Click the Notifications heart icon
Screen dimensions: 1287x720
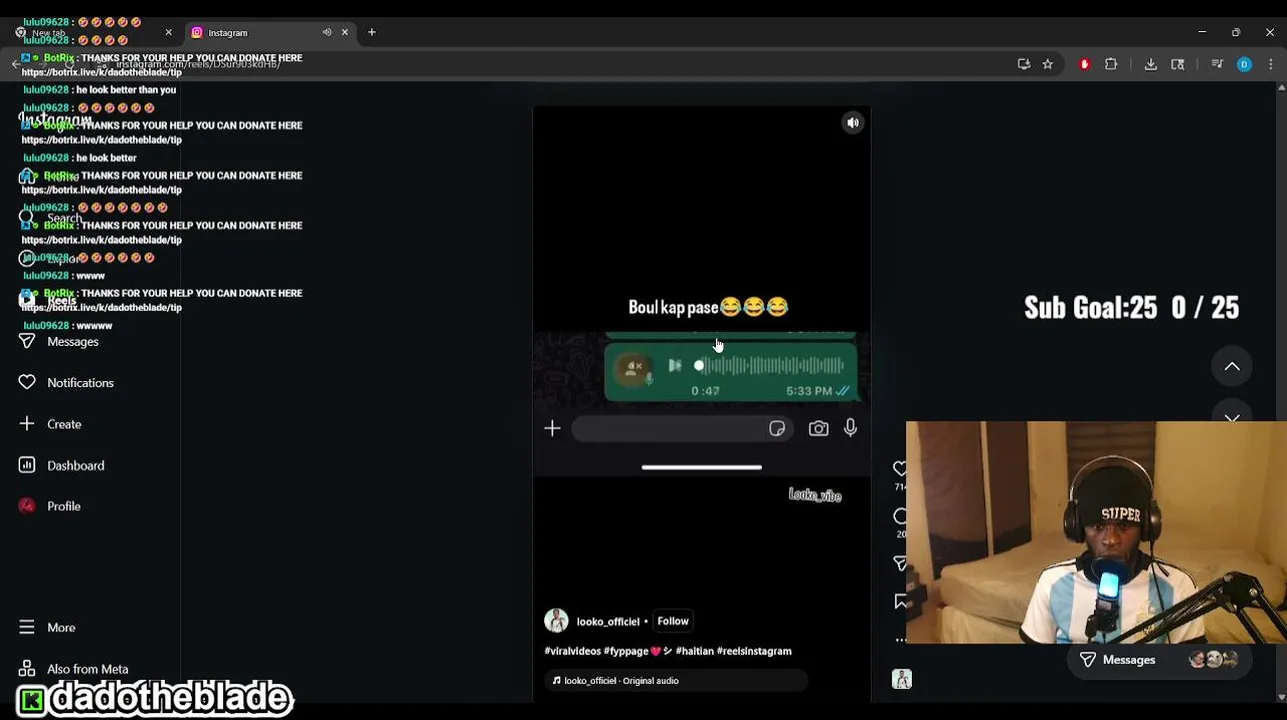[27, 382]
